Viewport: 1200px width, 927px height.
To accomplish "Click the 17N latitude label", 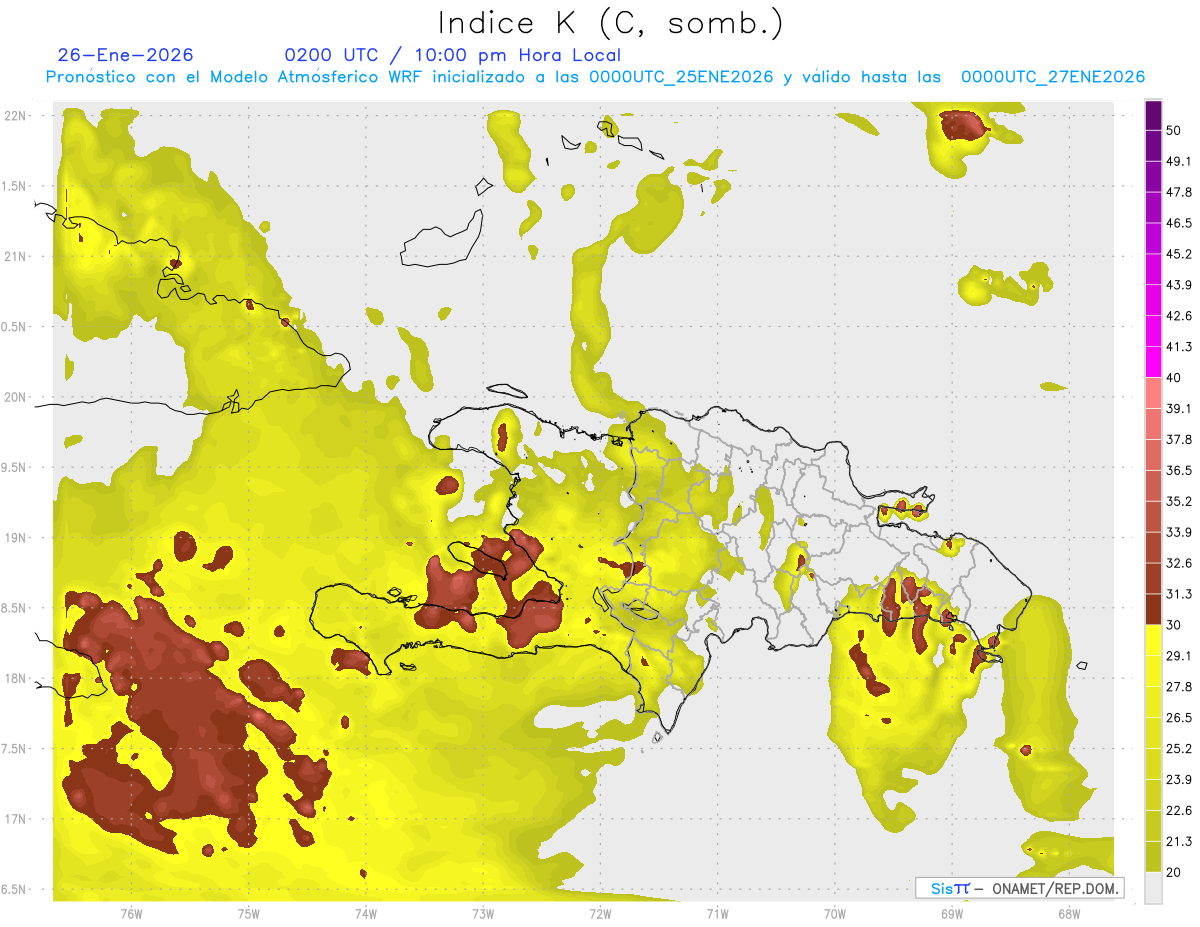I will coord(16,819).
